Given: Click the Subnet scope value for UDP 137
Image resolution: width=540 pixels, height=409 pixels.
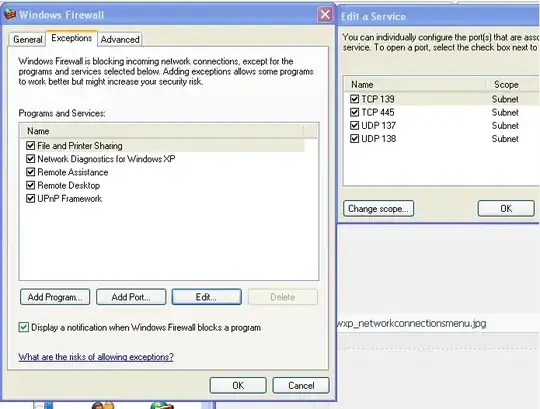Looking at the screenshot, I should [x=505, y=125].
